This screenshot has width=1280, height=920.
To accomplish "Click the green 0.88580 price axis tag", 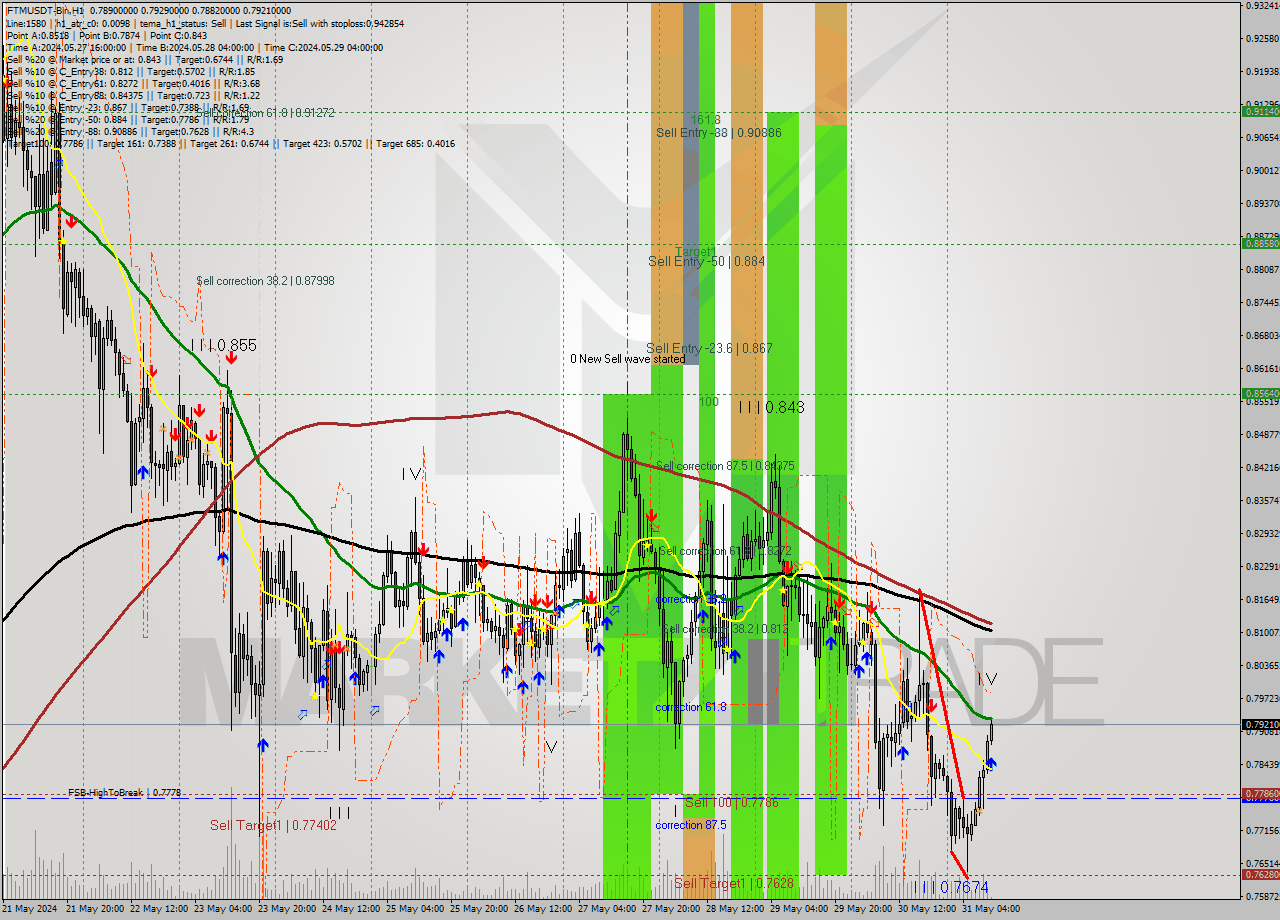I will [1260, 243].
